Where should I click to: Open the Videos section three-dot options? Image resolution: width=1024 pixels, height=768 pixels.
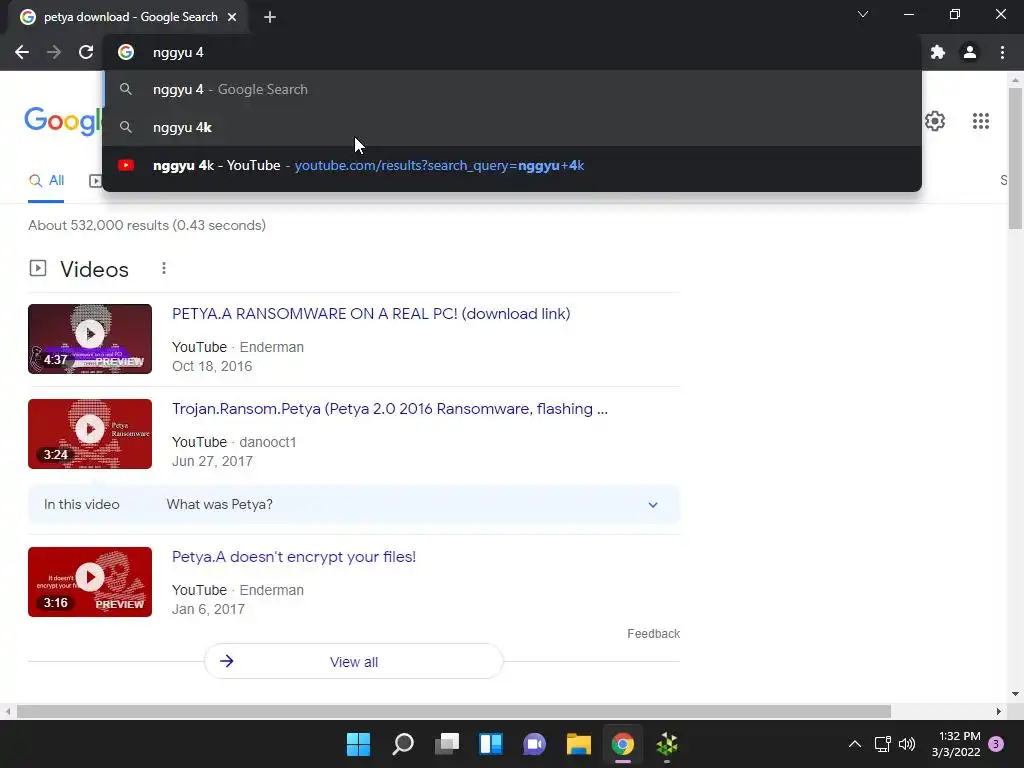click(x=164, y=268)
